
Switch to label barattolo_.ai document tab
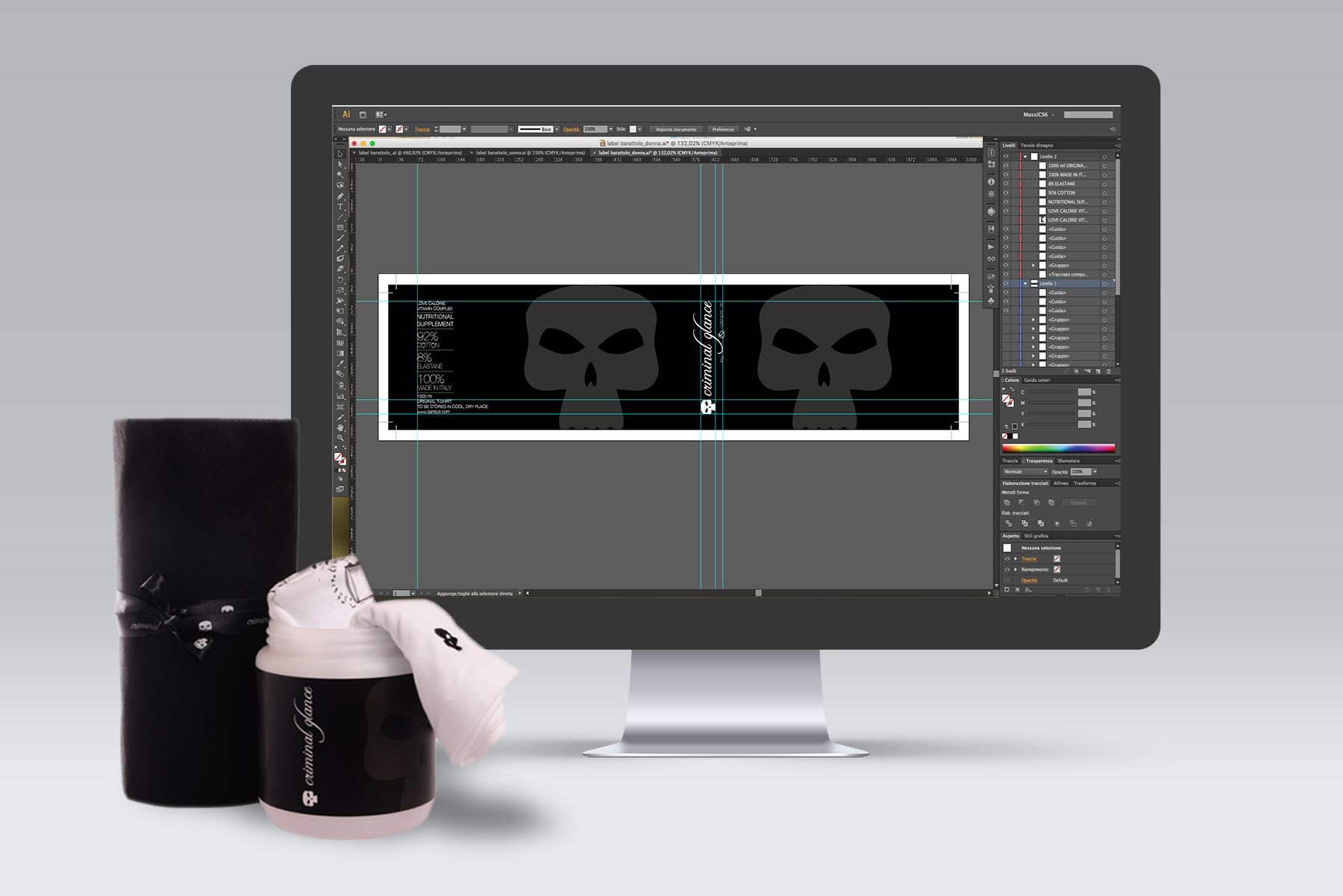[409, 153]
